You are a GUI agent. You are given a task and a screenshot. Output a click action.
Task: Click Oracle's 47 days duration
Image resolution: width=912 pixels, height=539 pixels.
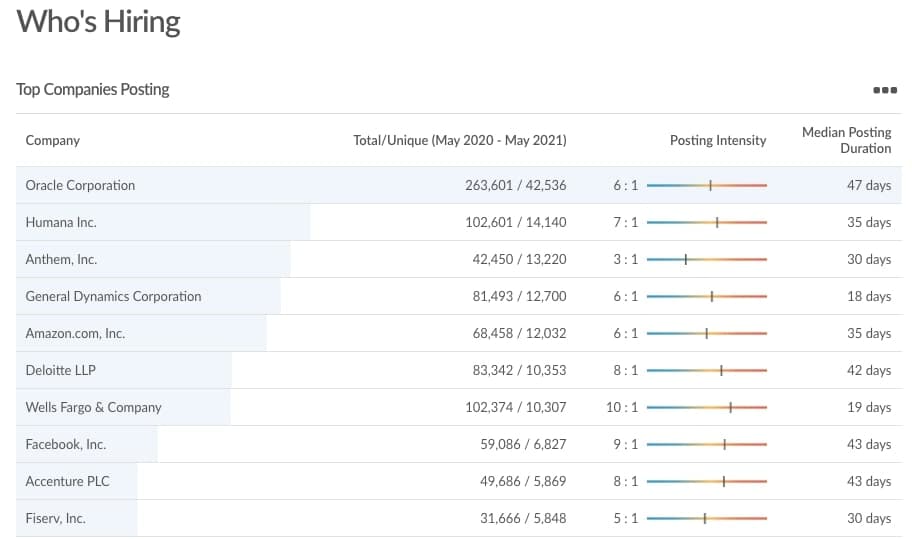click(869, 185)
